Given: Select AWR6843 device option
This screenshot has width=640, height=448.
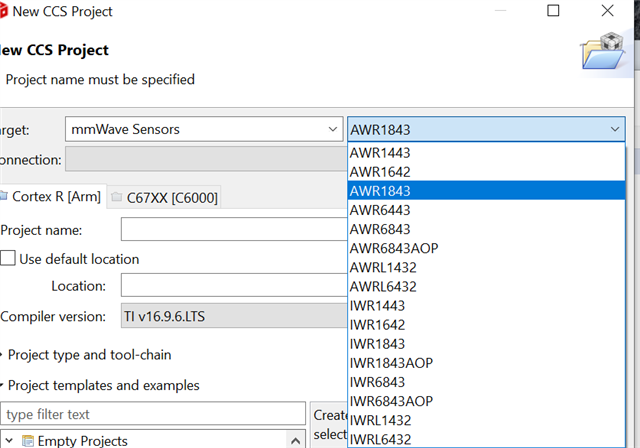Looking at the screenshot, I should (486, 229).
